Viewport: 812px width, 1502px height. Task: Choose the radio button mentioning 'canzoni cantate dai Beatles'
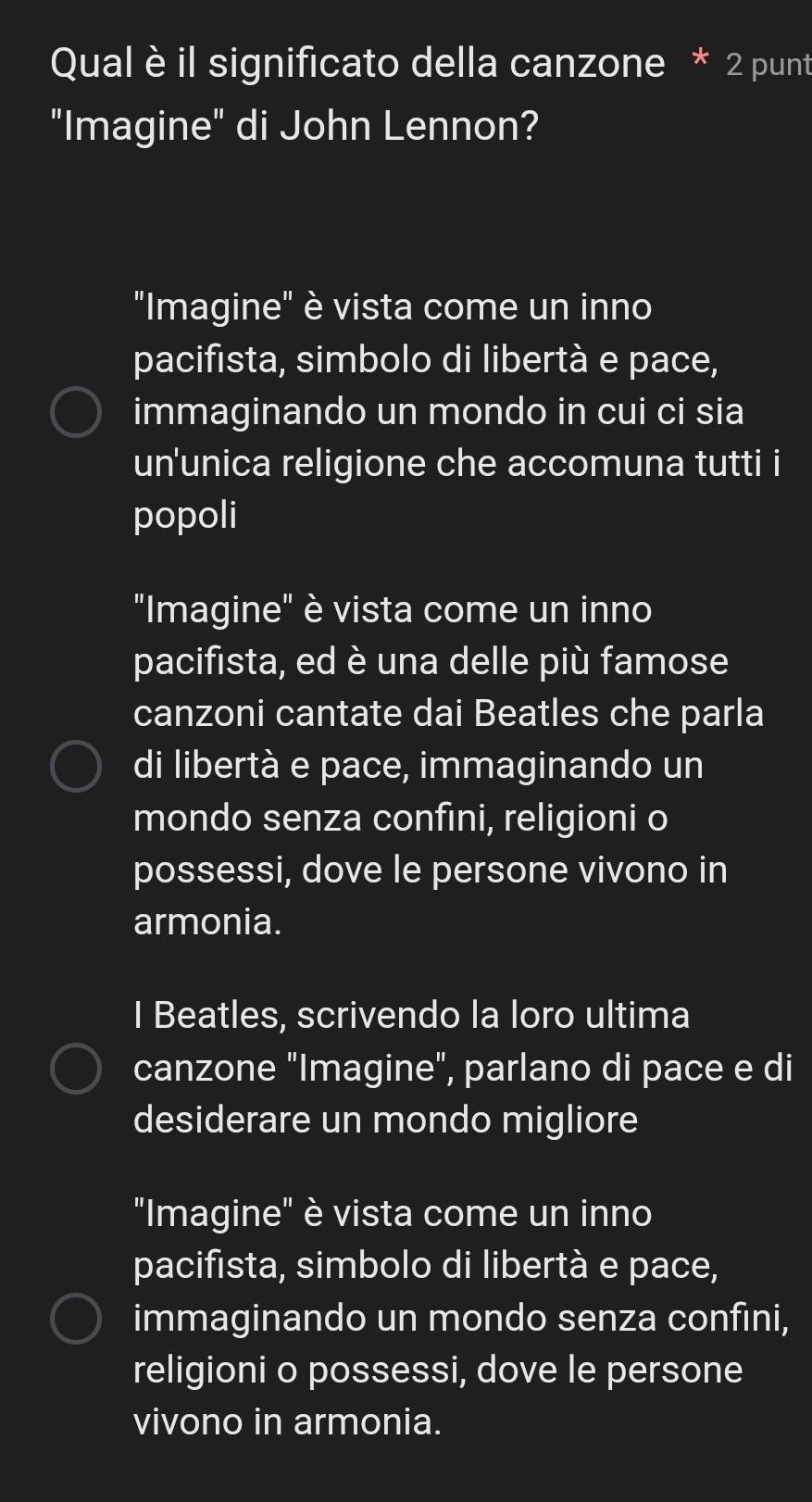point(75,766)
